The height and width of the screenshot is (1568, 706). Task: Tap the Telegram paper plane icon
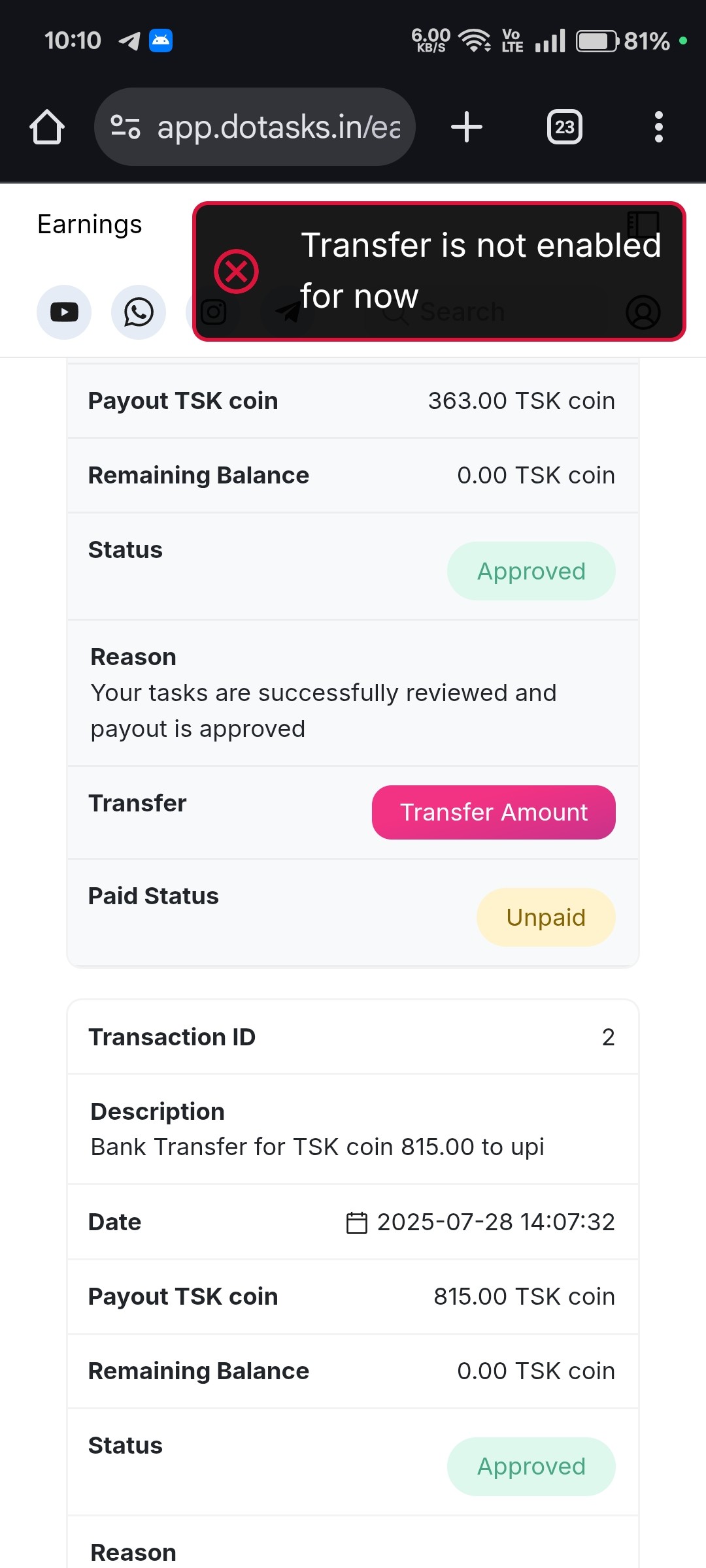click(x=288, y=312)
